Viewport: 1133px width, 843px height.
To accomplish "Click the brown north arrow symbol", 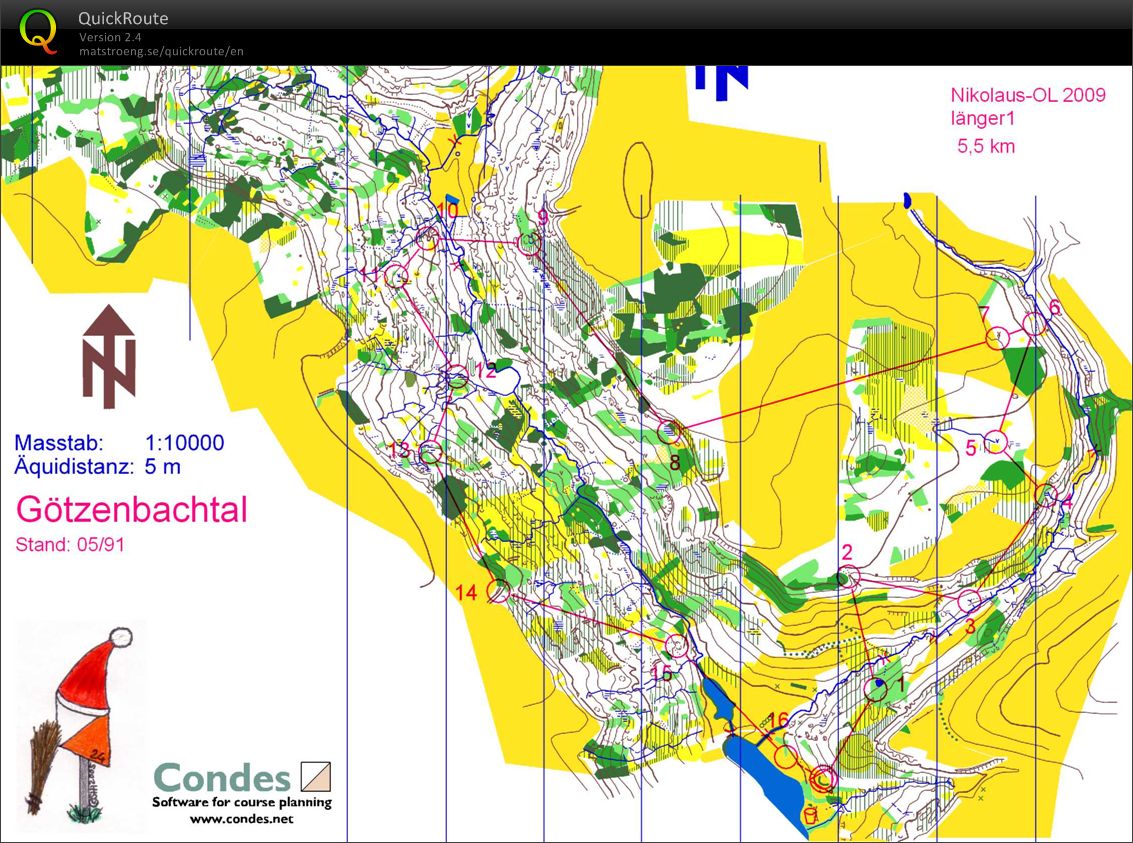I will point(109,357).
